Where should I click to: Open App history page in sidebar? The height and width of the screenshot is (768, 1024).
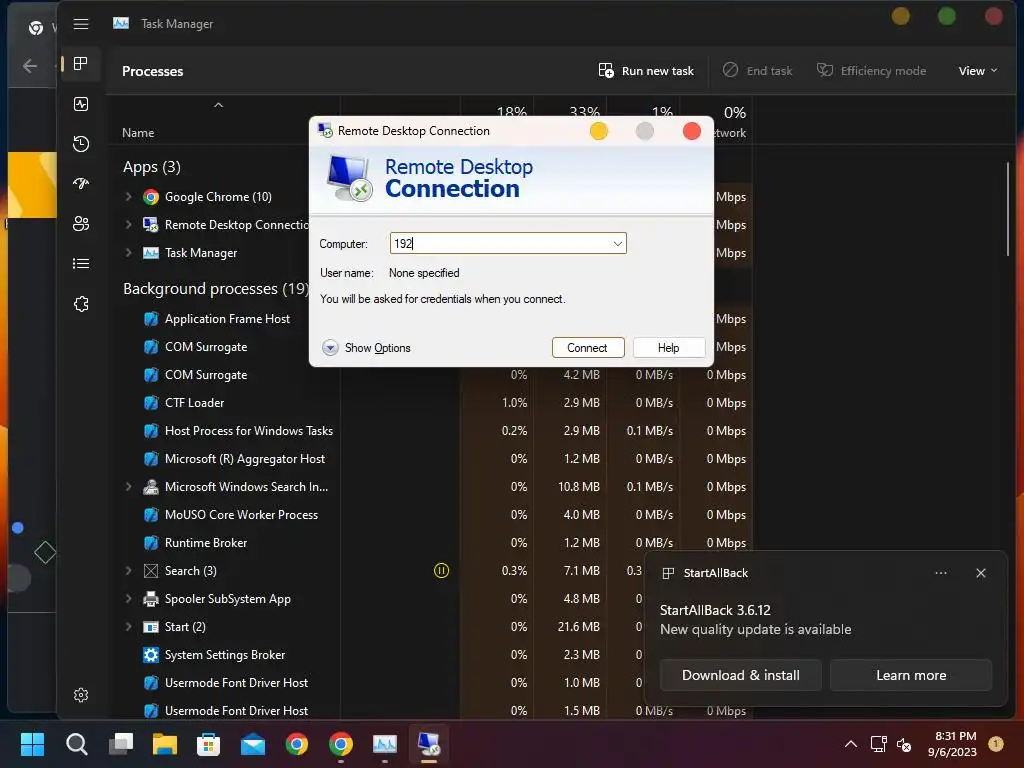tap(81, 144)
